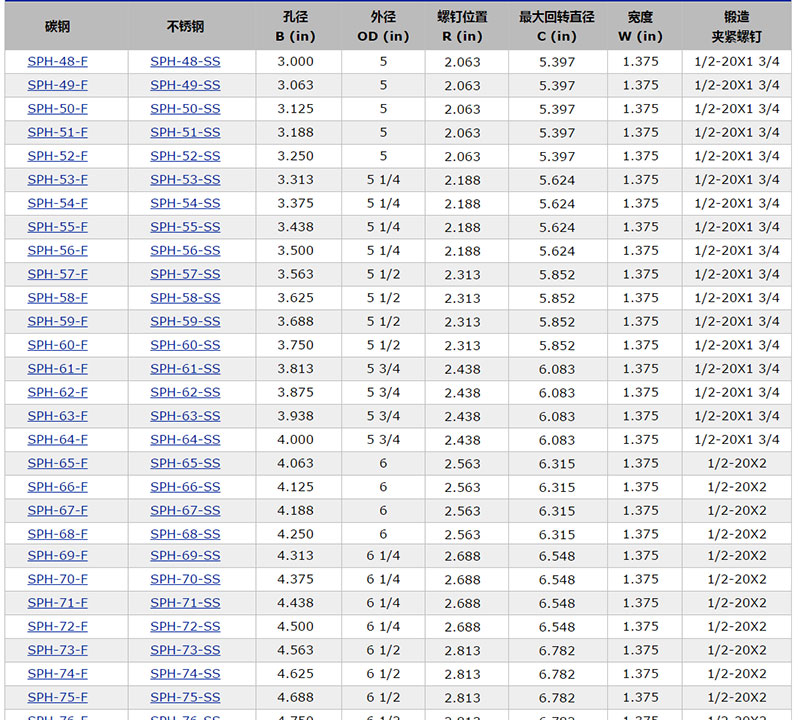Click the SPH-75-SS part link

(185, 698)
